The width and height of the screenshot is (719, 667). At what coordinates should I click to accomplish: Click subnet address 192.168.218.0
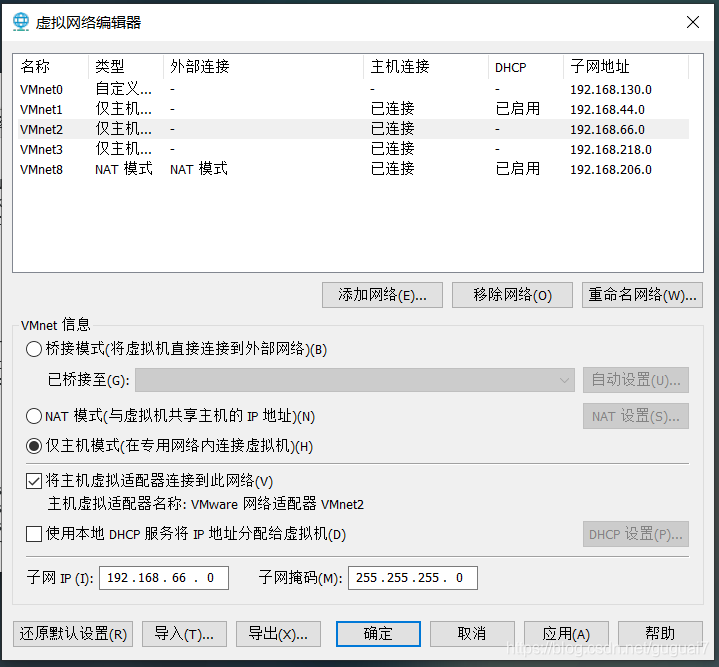611,149
